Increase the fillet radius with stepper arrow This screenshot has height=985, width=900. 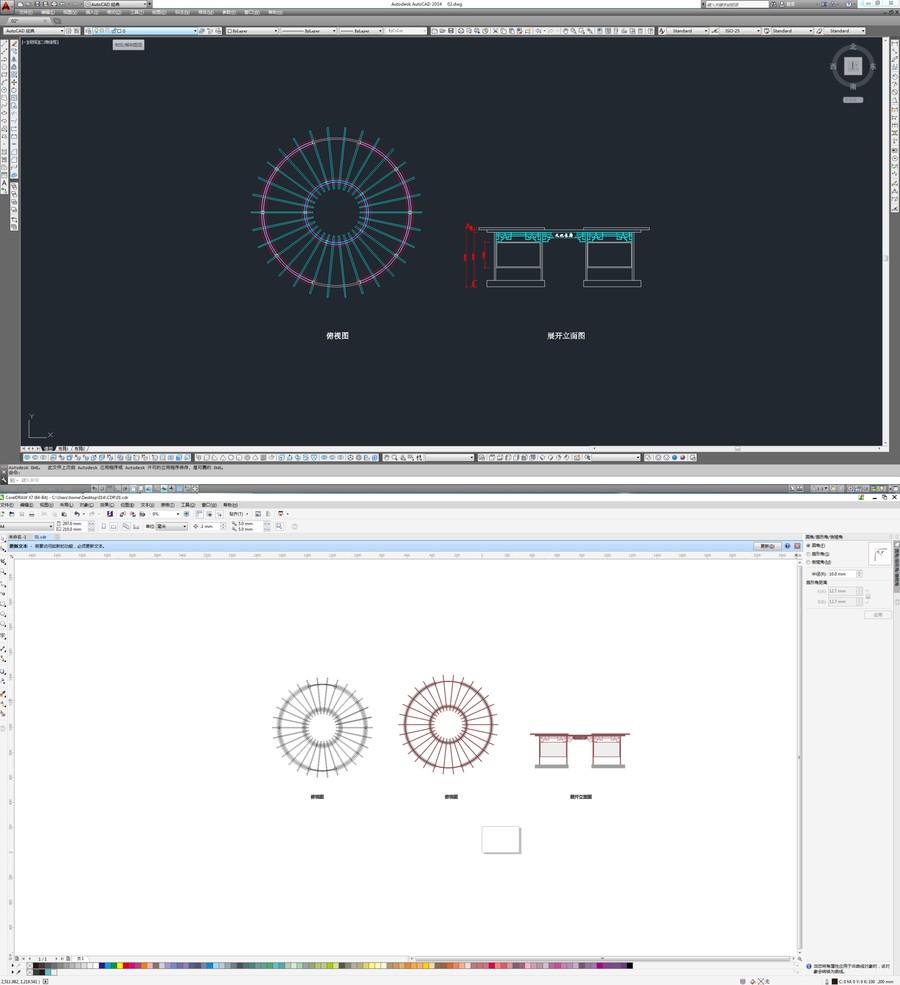coord(859,572)
